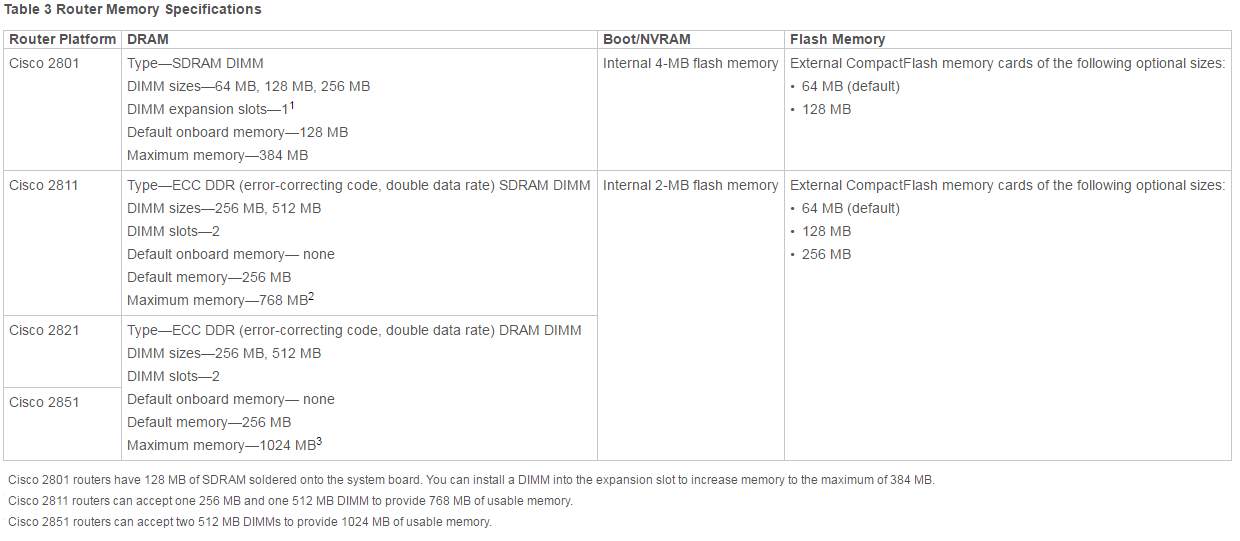Click the 128 MB bullet in Cisco 2801 flash list
The width and height of the screenshot is (1240, 541).
tap(826, 109)
